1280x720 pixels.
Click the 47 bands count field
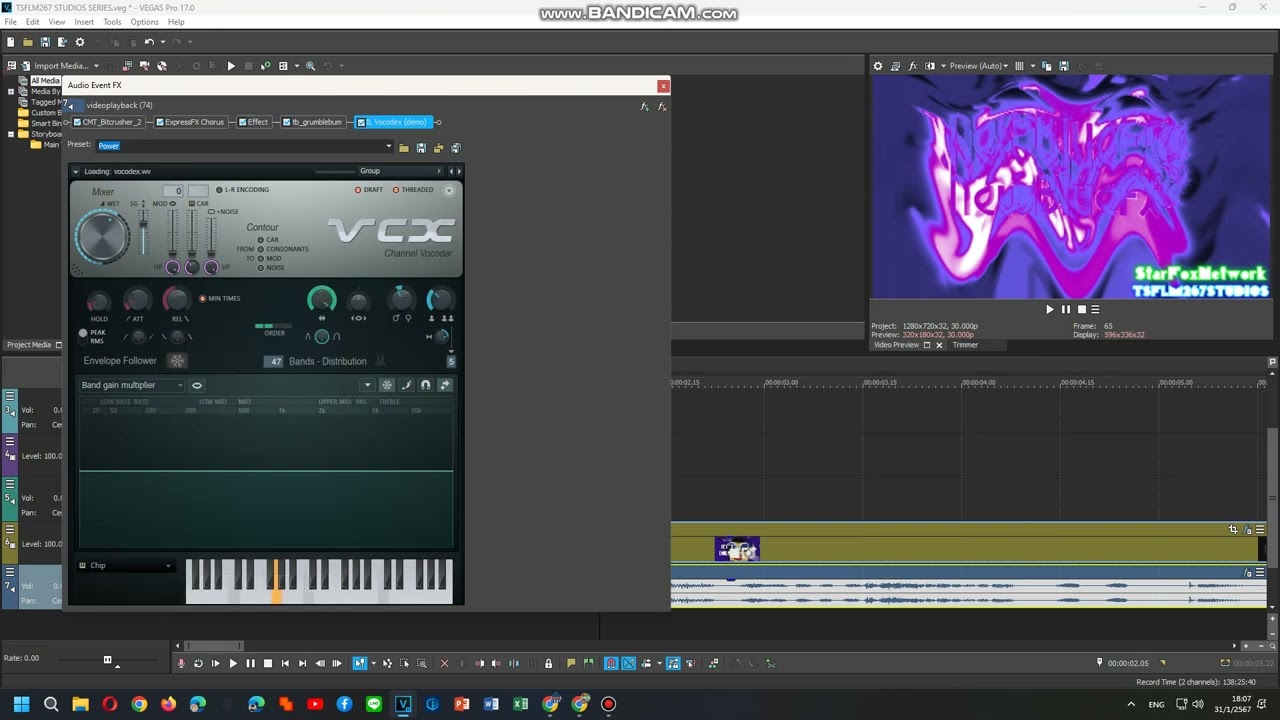click(274, 361)
